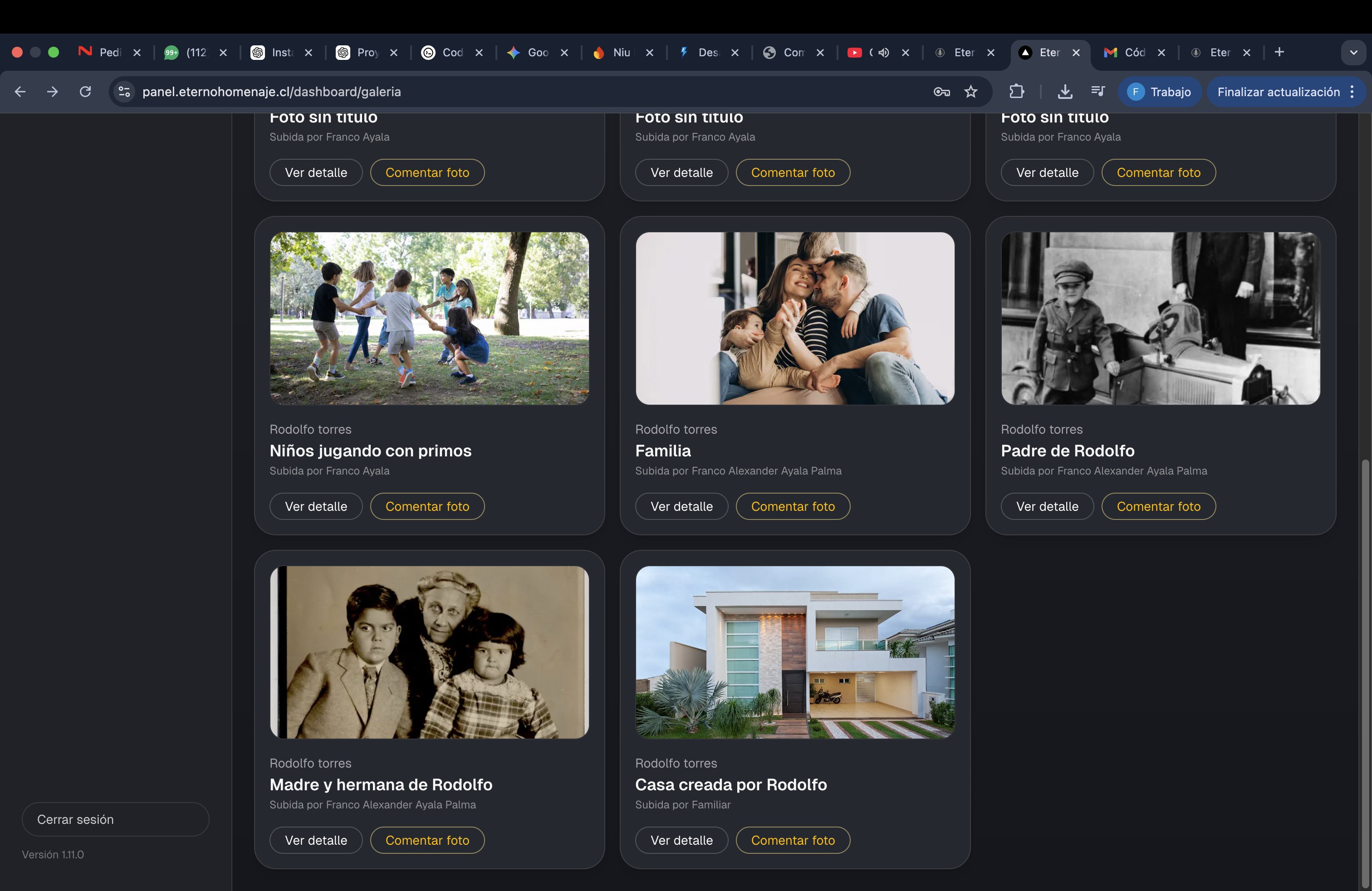Open the tab search dropdown chevron
The image size is (1372, 891).
coord(1353,53)
